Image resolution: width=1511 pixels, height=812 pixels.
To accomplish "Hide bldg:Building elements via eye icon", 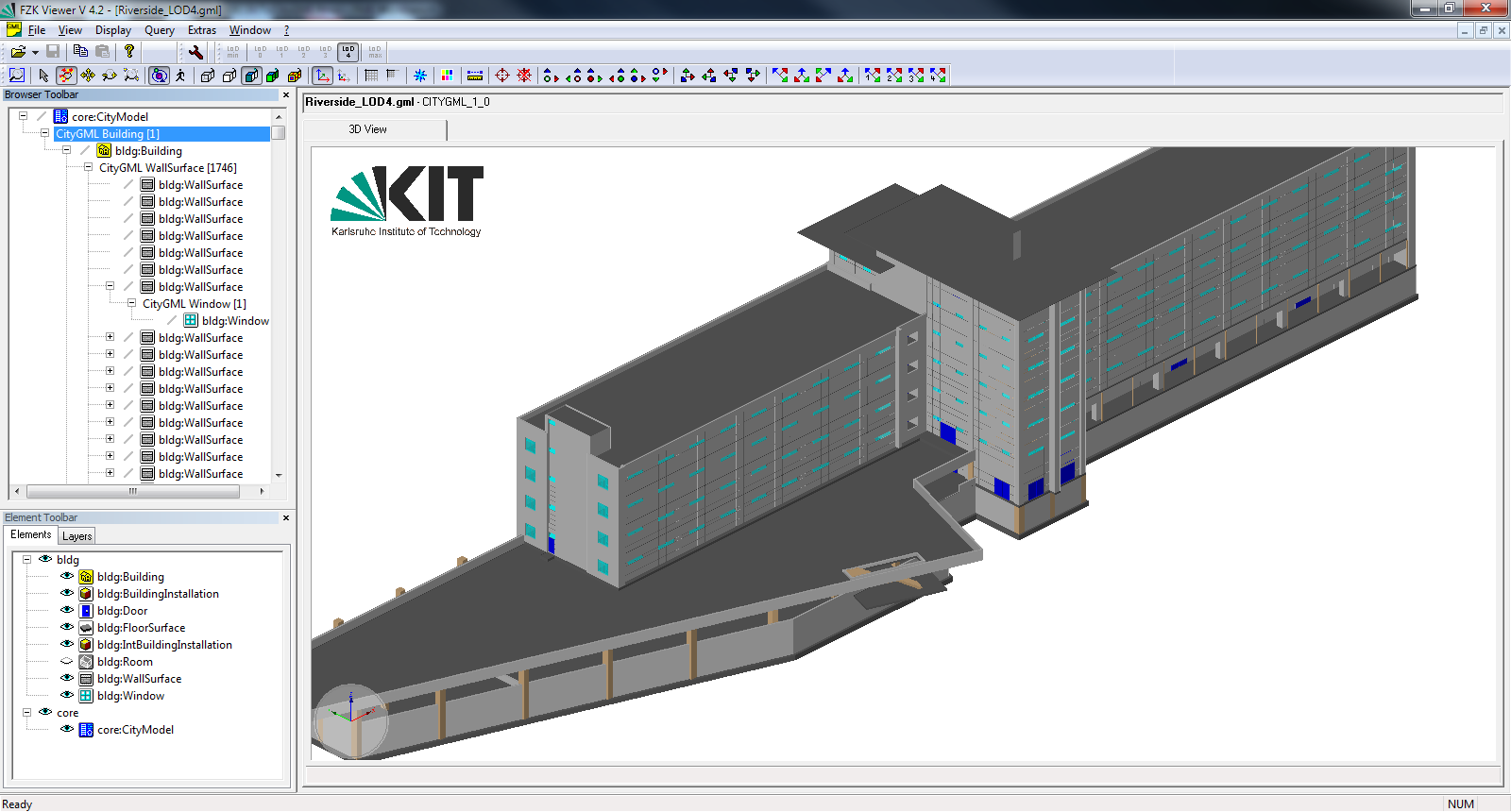I will click(67, 576).
